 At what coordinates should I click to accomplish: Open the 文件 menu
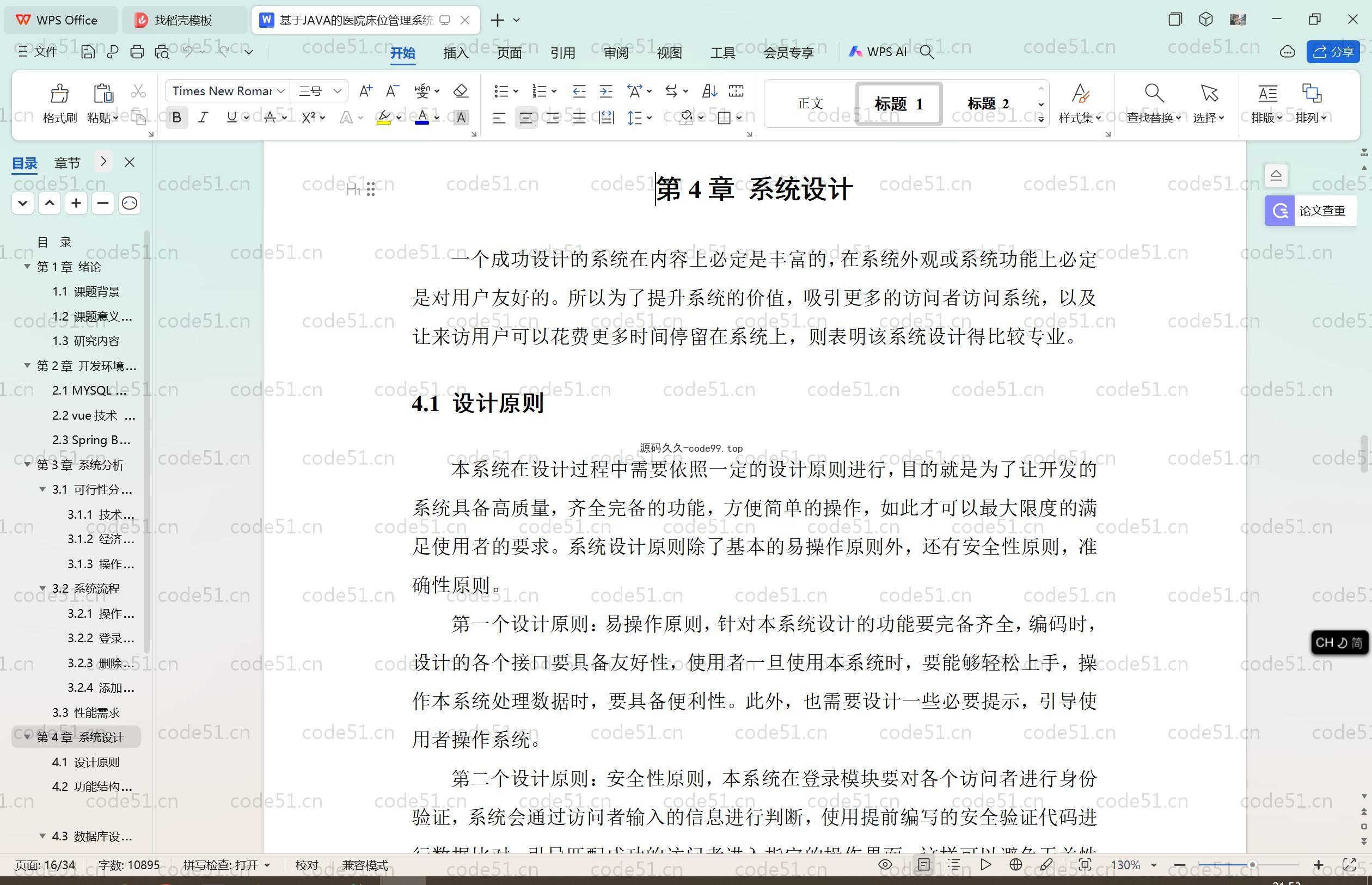(38, 52)
